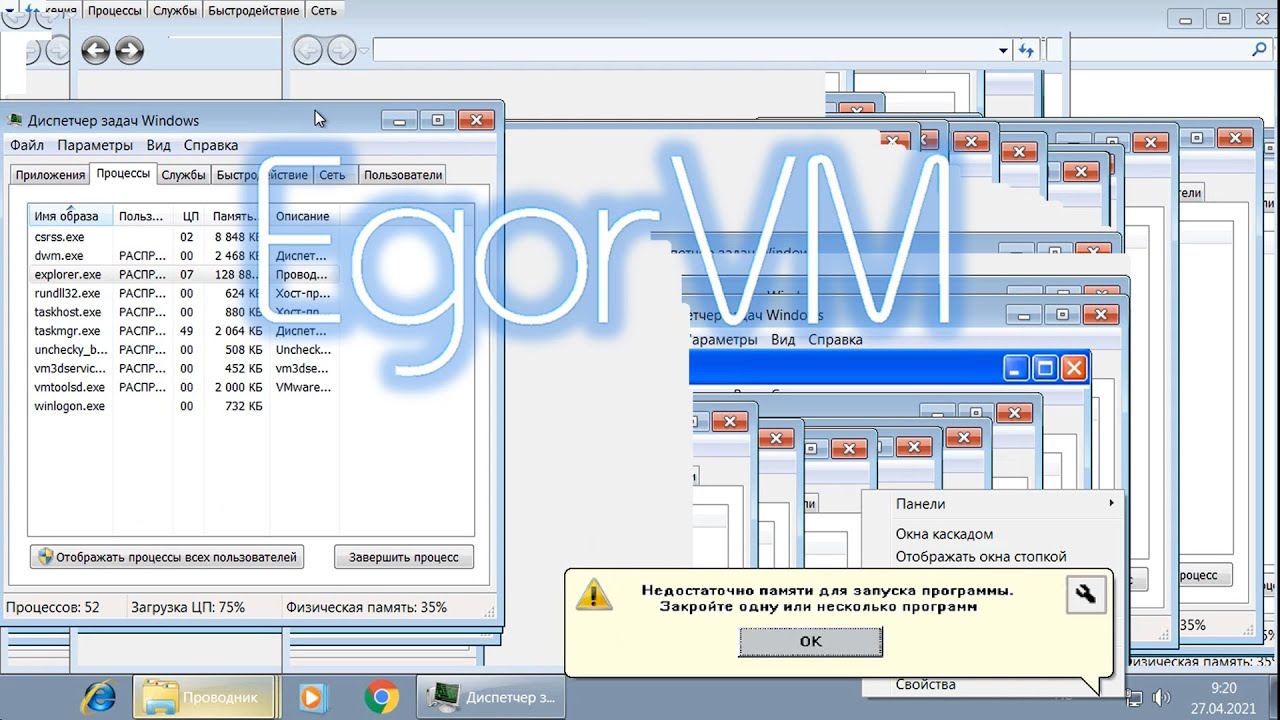Open the Параметры menu in the front Task Manager
Viewport: 1280px width, 720px height.
click(95, 145)
